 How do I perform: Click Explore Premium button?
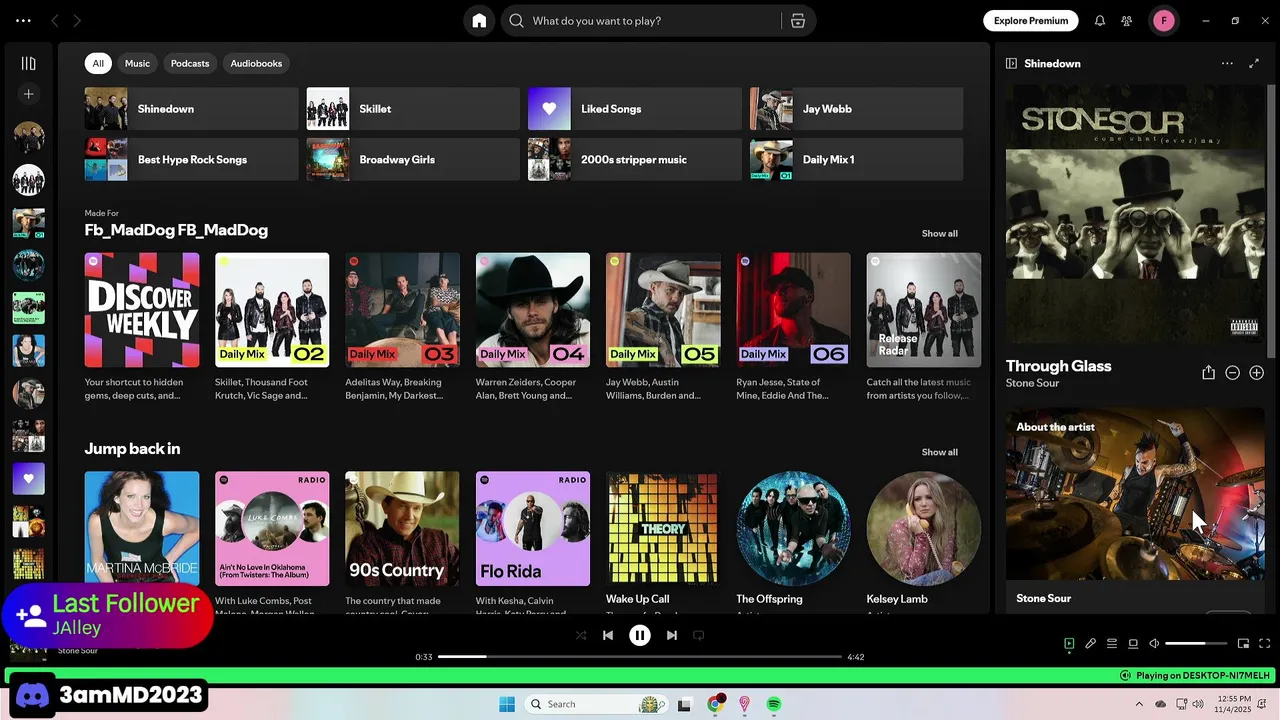(1031, 21)
